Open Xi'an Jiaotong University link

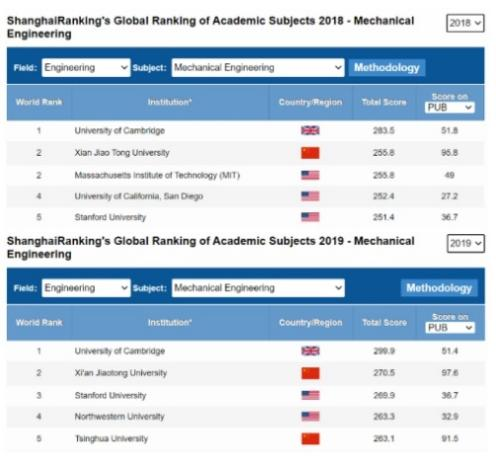(x=121, y=373)
